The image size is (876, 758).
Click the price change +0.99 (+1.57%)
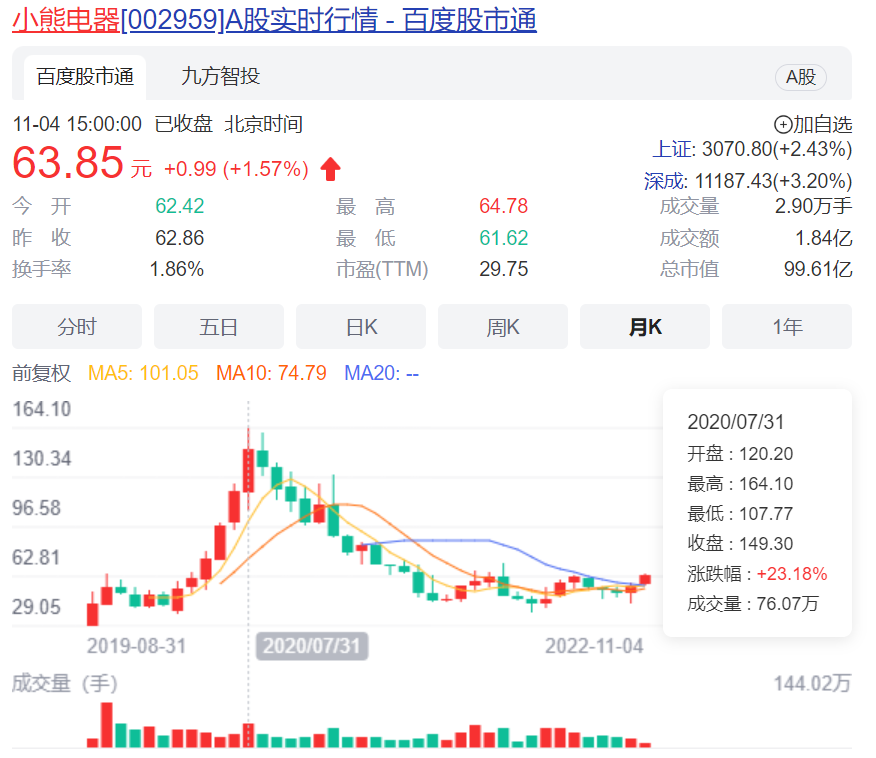click(x=236, y=169)
